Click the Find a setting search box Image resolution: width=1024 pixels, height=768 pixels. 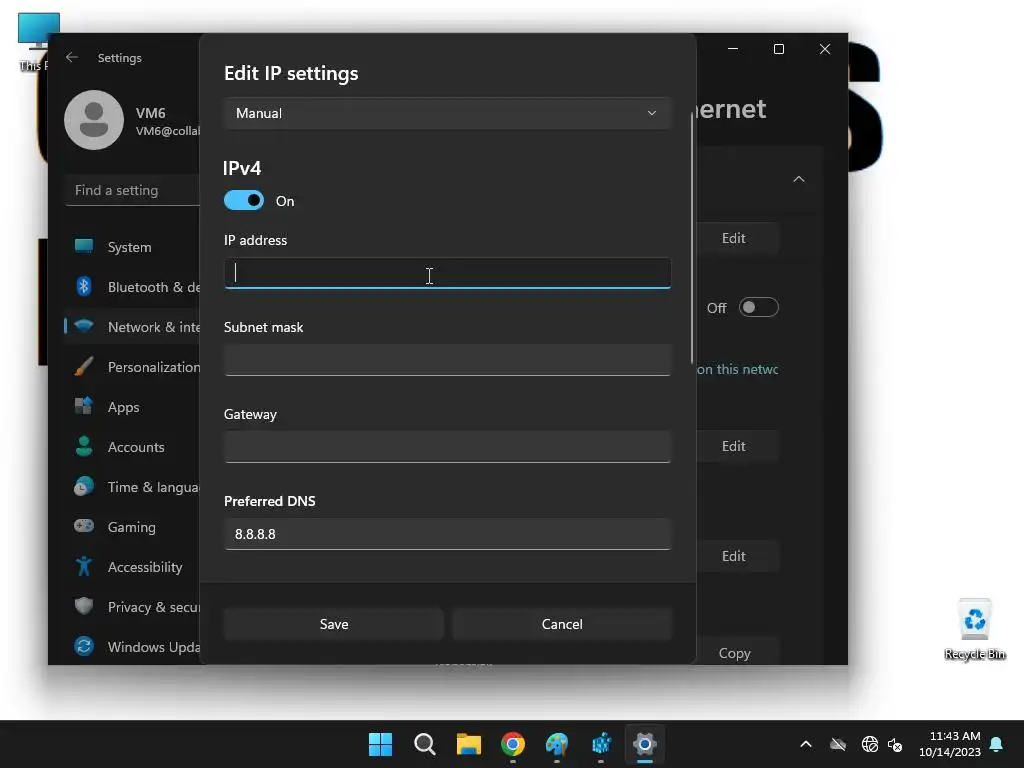[133, 190]
